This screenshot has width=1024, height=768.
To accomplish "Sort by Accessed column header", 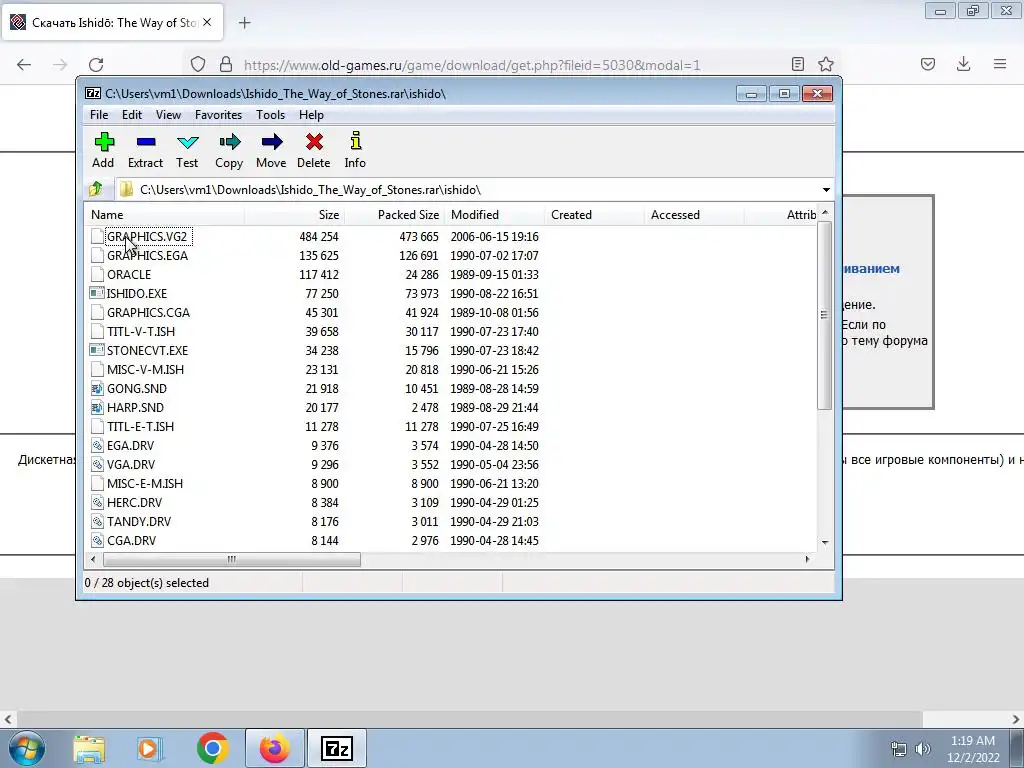I will coord(695,215).
